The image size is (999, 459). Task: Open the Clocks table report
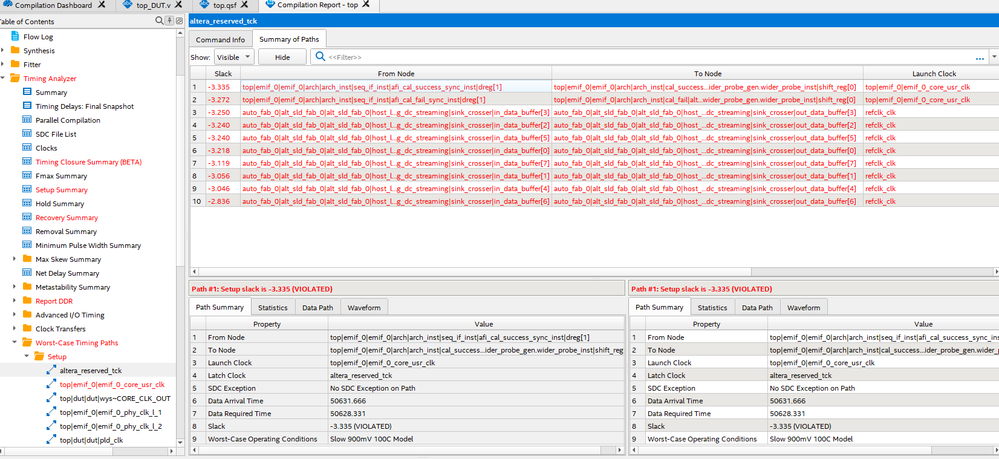click(46, 148)
